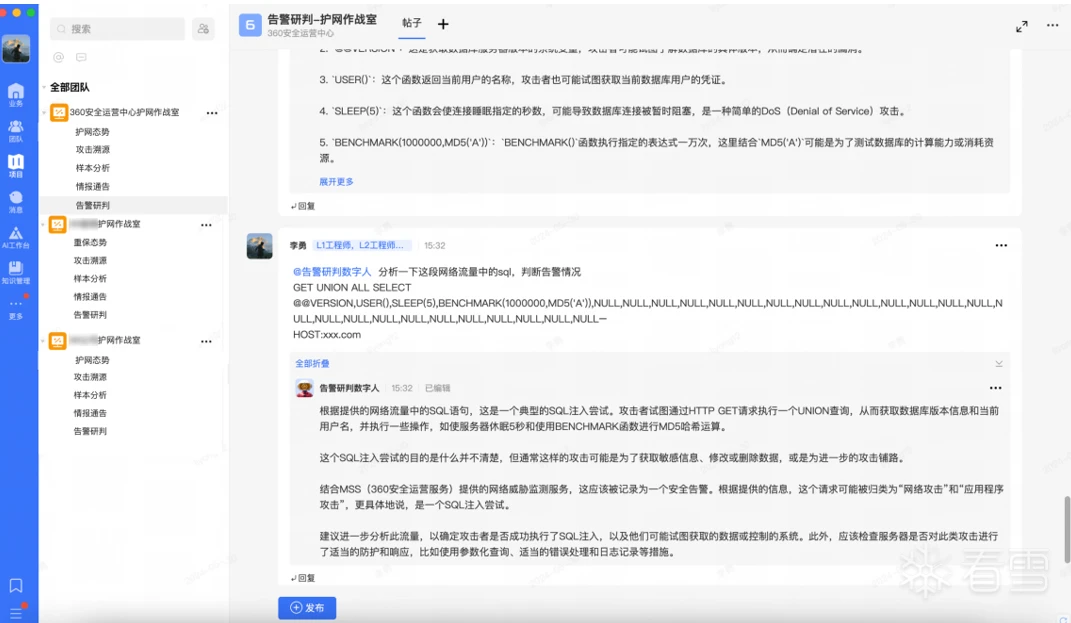
Task: Click the 发布 publish button
Action: [x=307, y=608]
